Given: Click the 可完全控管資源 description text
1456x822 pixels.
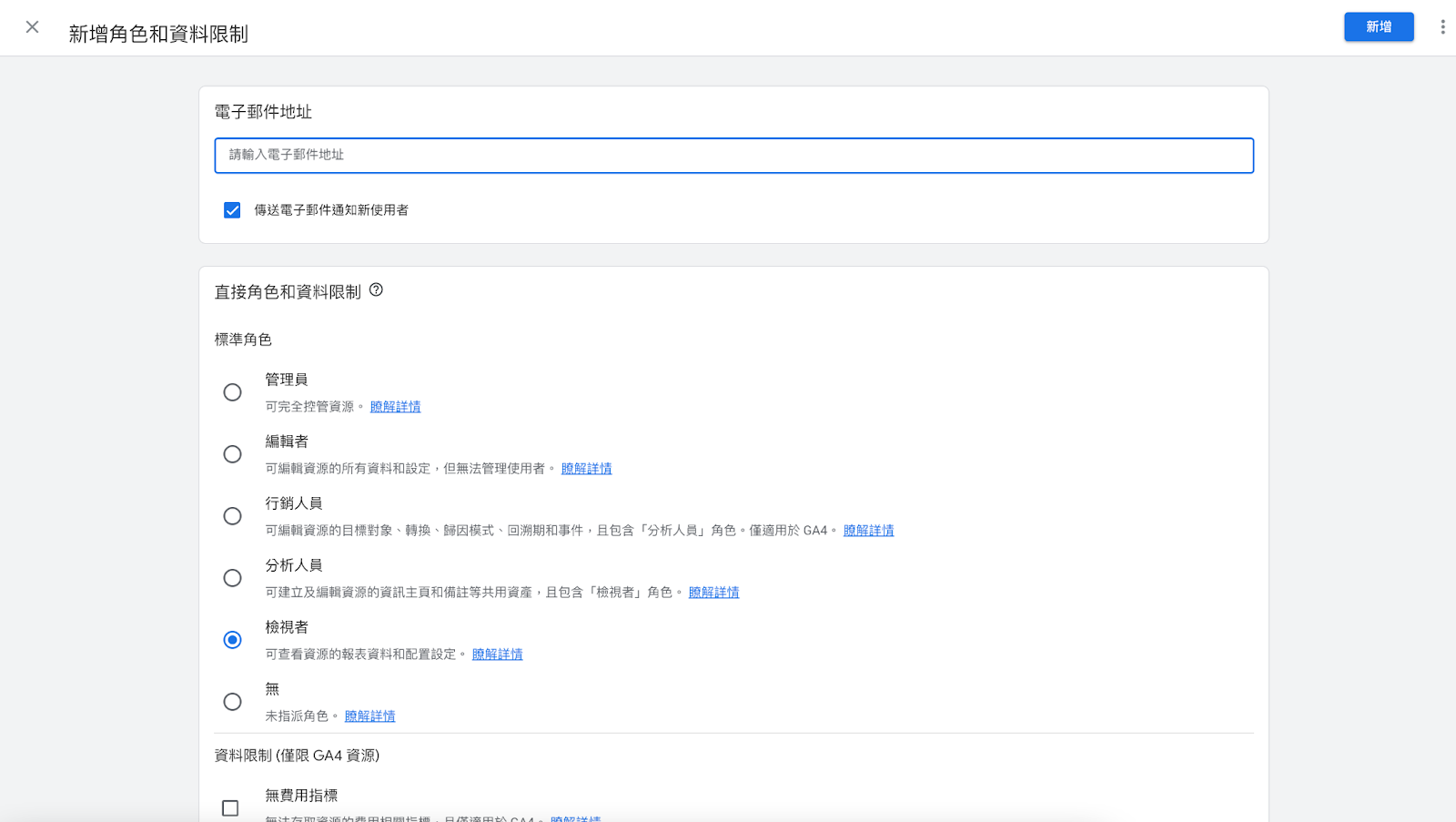Looking at the screenshot, I should point(314,407).
